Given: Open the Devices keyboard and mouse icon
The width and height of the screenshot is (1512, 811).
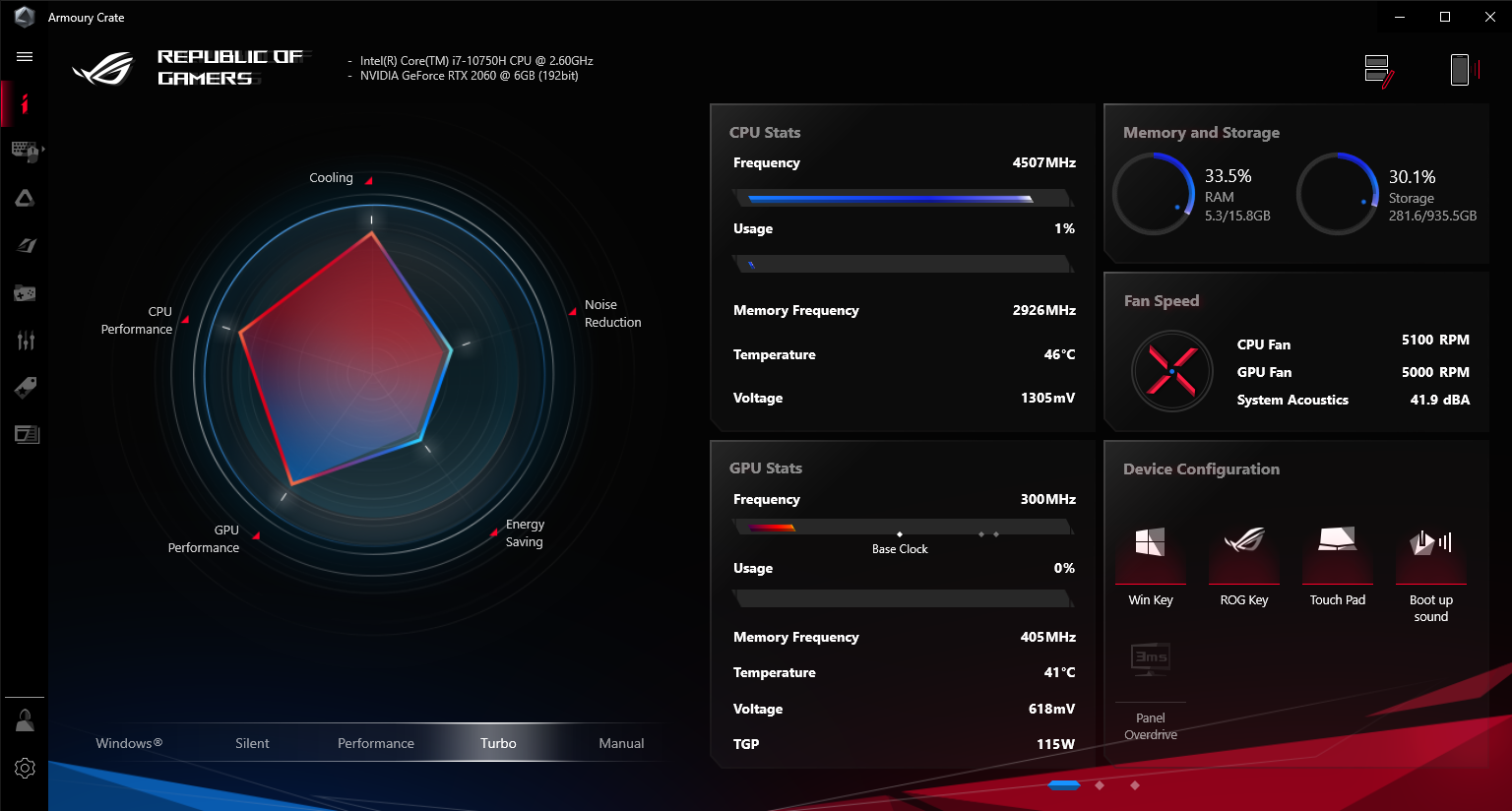Looking at the screenshot, I should [24, 150].
